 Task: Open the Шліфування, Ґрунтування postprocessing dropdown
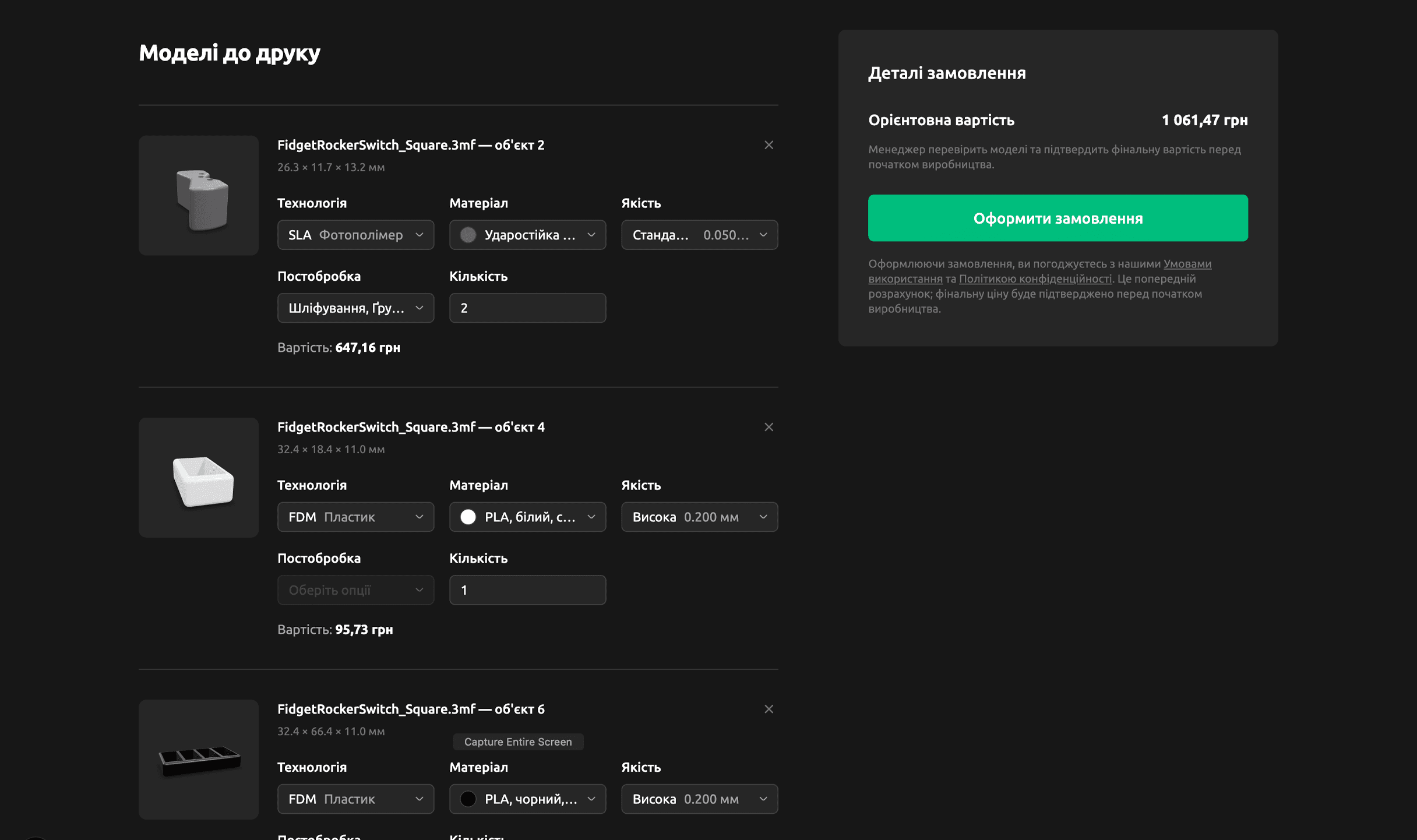(355, 308)
